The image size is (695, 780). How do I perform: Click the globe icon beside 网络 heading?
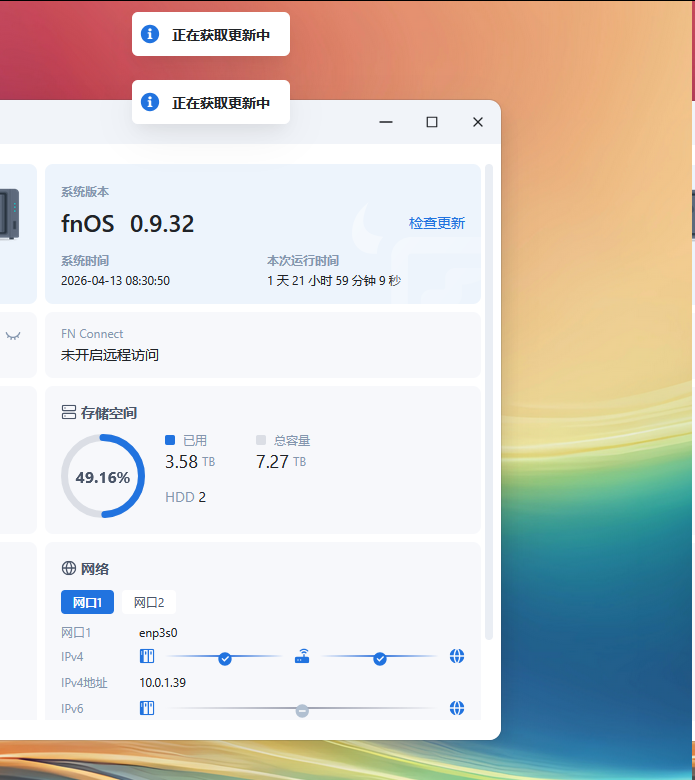tap(69, 568)
